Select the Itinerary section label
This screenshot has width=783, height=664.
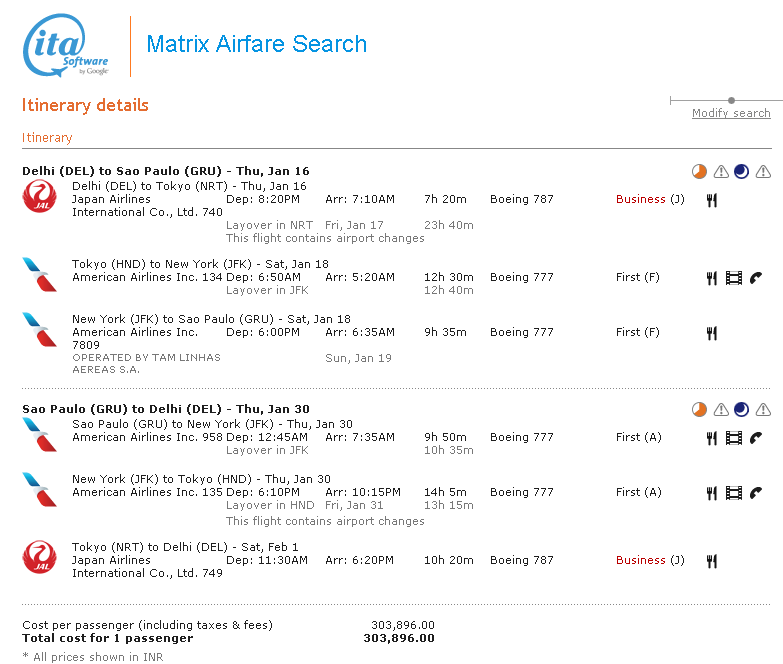coord(47,138)
